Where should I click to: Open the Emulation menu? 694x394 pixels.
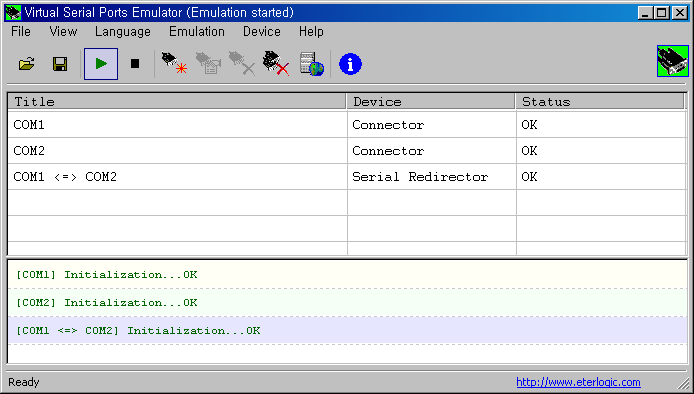point(197,31)
